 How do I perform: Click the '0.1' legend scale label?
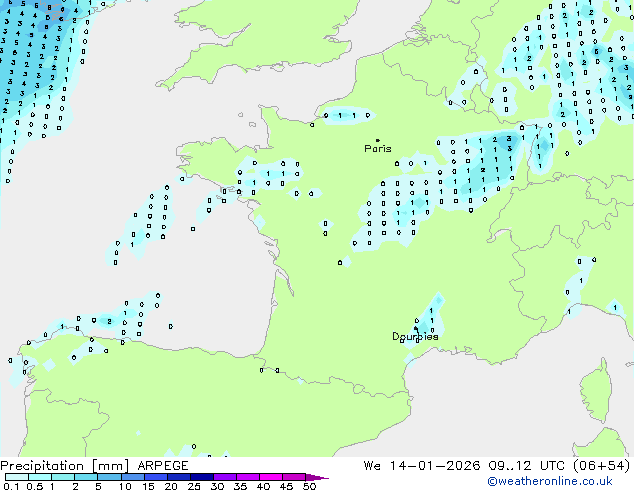[x=11, y=486]
